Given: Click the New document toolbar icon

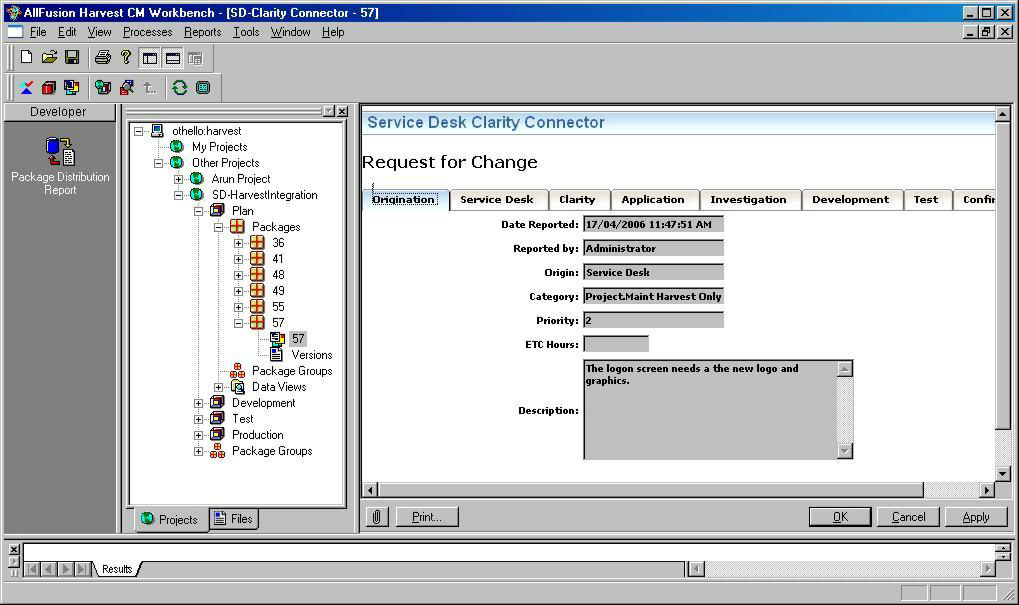Looking at the screenshot, I should click(x=27, y=58).
